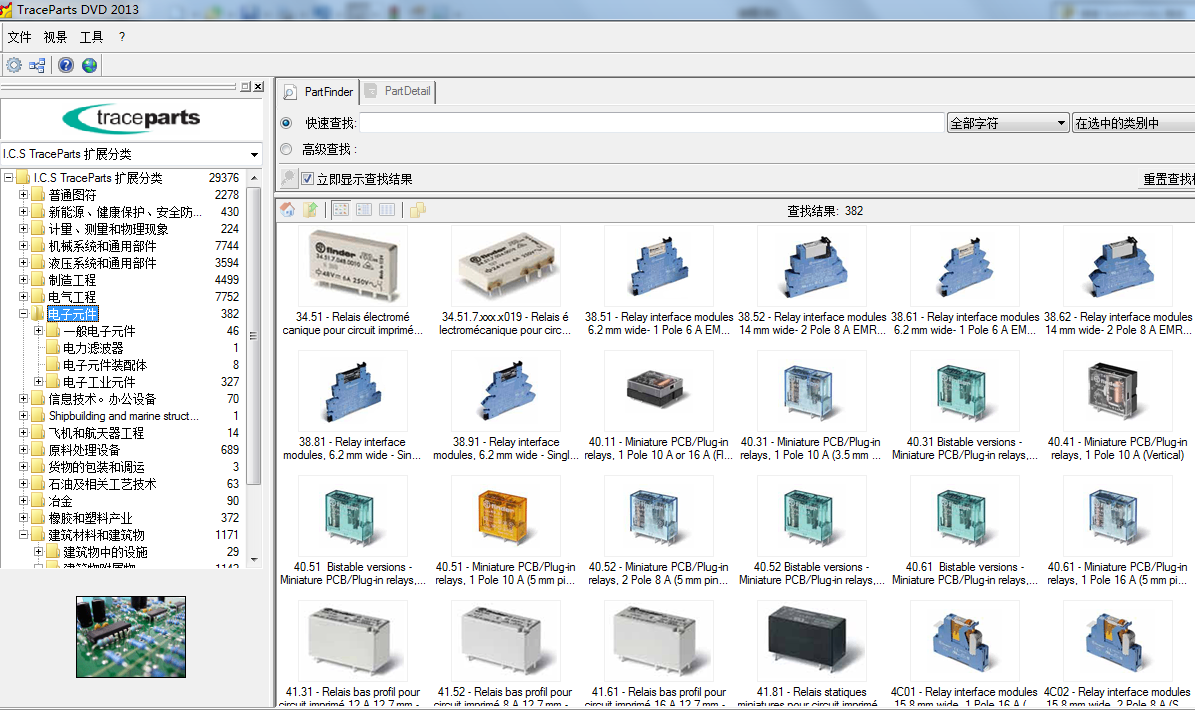This screenshot has width=1195, height=710.
Task: Switch results to detailed list view
Action: click(386, 209)
